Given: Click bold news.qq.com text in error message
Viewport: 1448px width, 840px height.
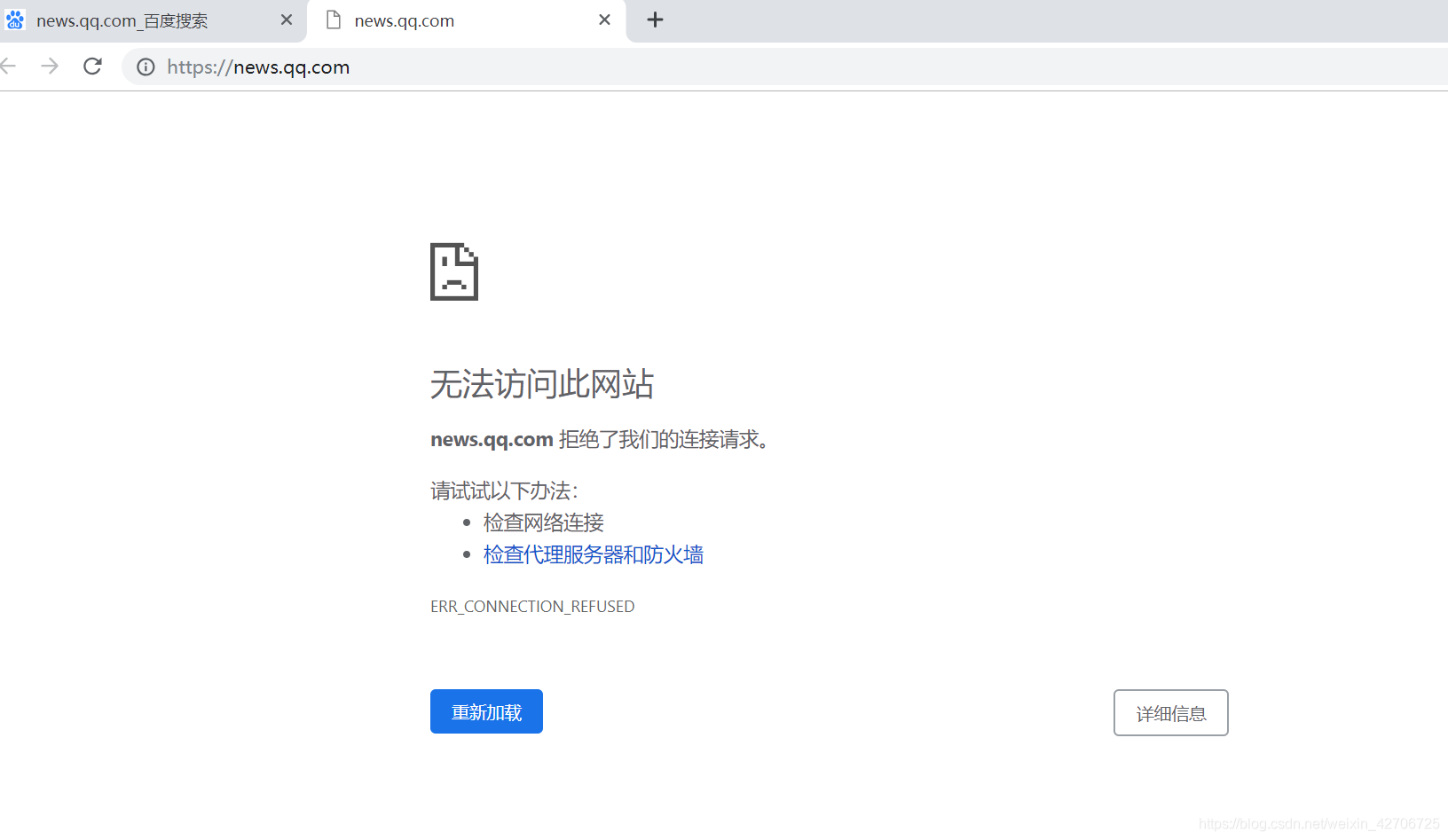Looking at the screenshot, I should [492, 439].
